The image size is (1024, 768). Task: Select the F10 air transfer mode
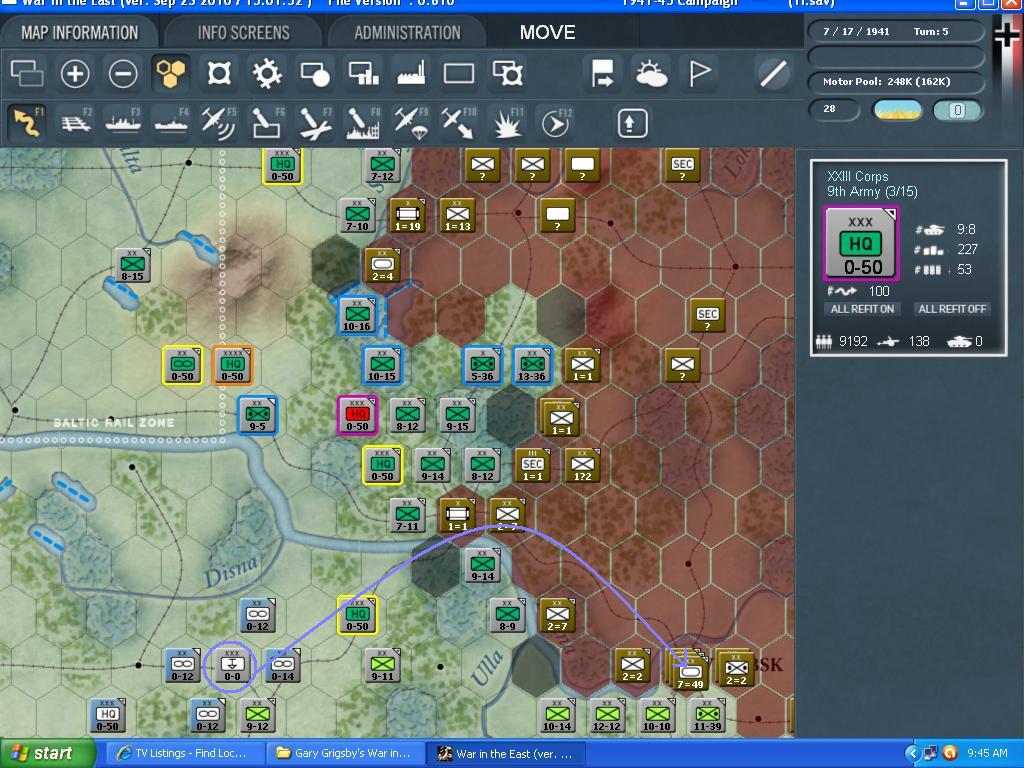click(x=460, y=122)
